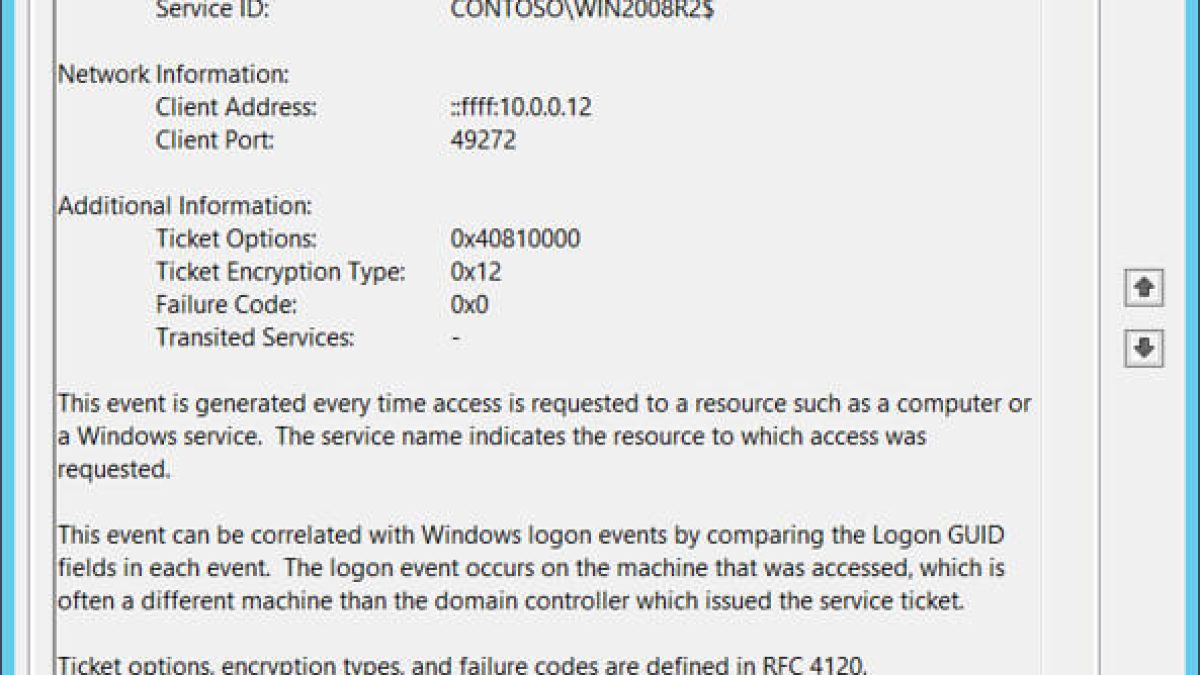The width and height of the screenshot is (1200, 675).
Task: Click the Ticket Encryption Type value 0x12
Action: pos(476,272)
